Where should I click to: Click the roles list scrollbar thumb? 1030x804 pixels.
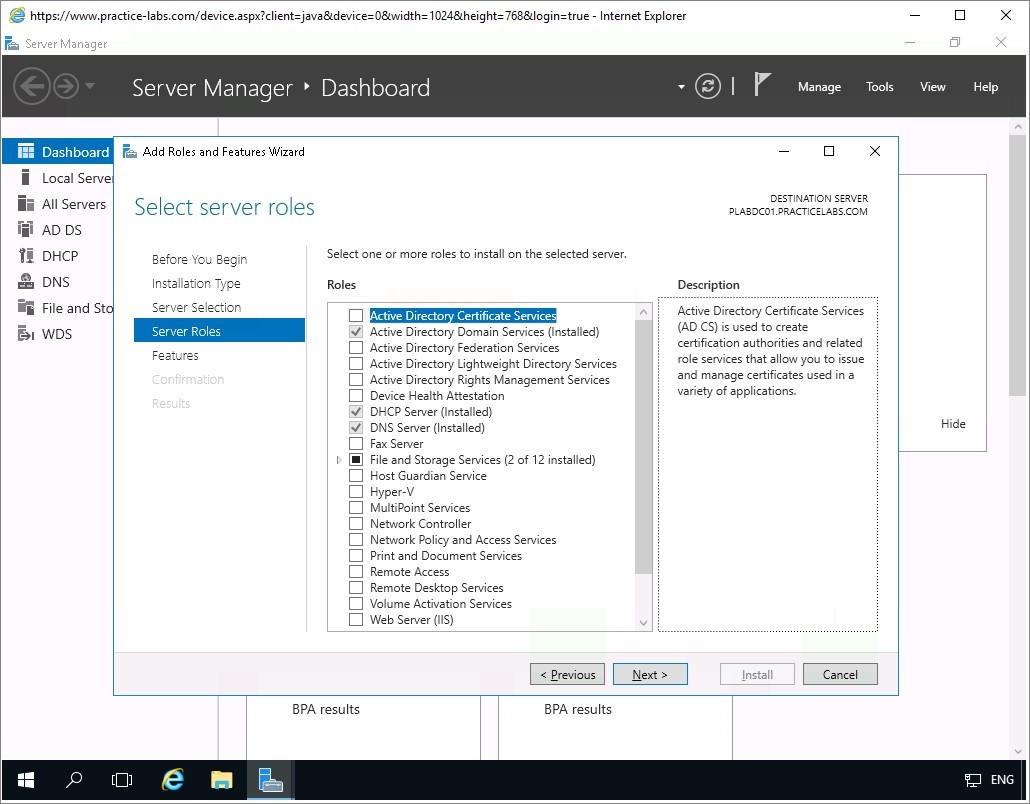[x=644, y=447]
